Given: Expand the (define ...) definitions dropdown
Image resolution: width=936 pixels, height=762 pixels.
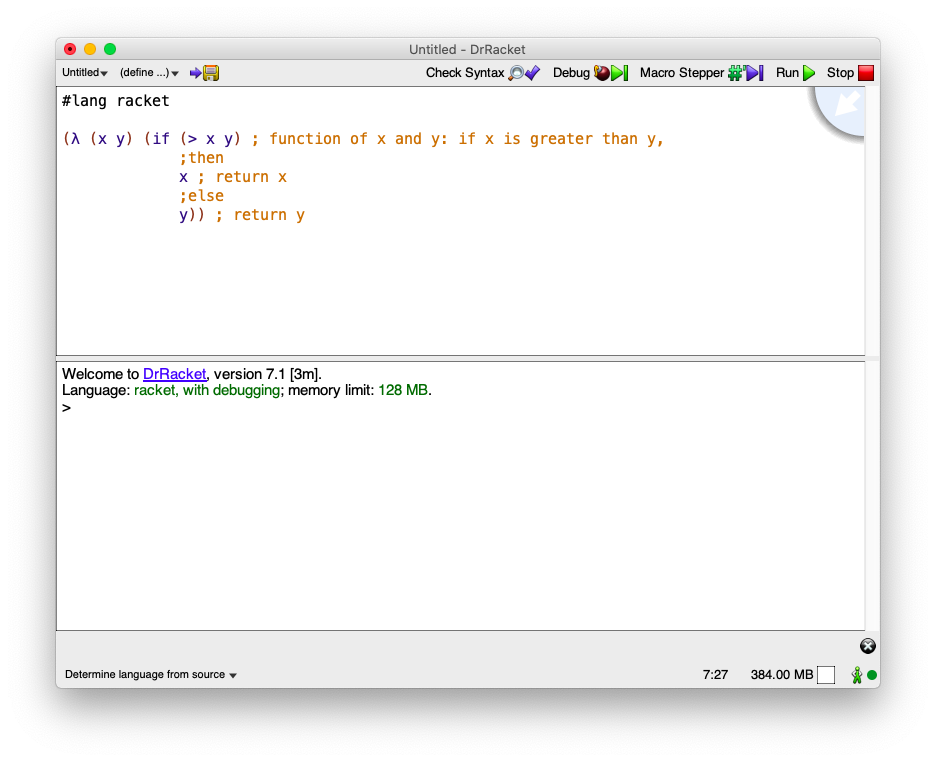Looking at the screenshot, I should tap(149, 73).
